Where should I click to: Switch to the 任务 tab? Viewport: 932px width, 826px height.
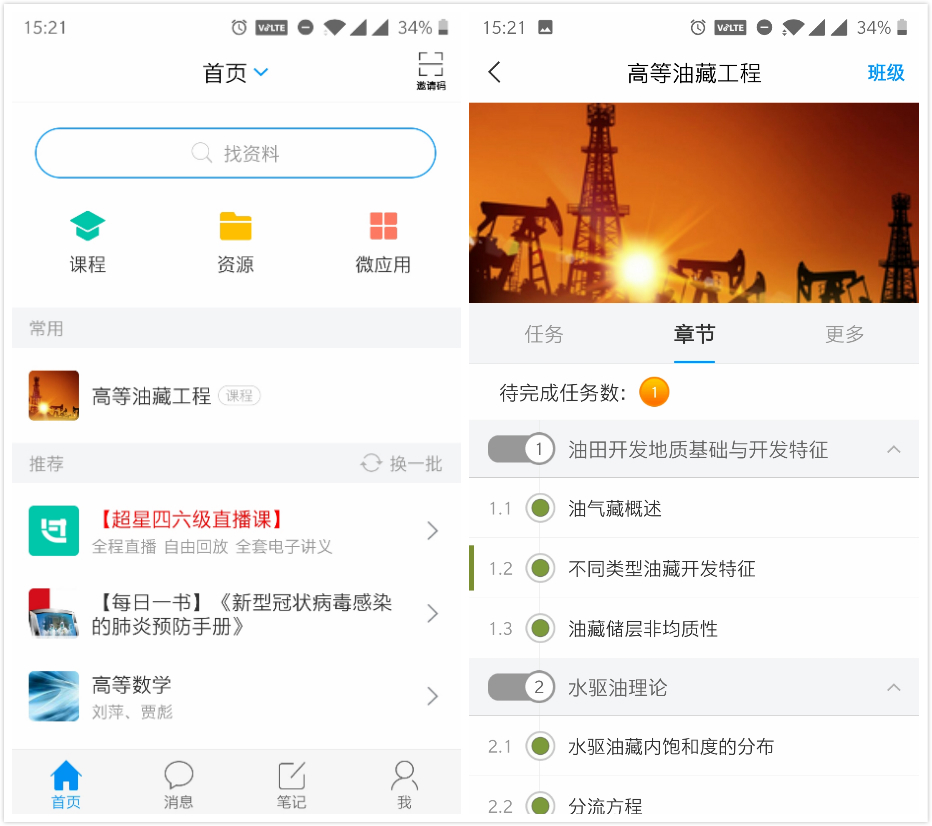point(544,334)
